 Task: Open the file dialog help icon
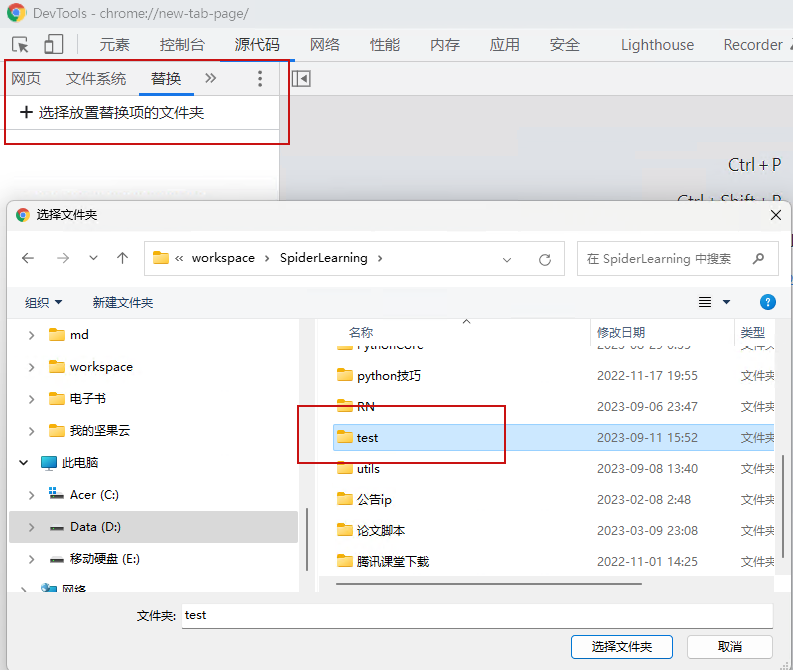click(767, 302)
